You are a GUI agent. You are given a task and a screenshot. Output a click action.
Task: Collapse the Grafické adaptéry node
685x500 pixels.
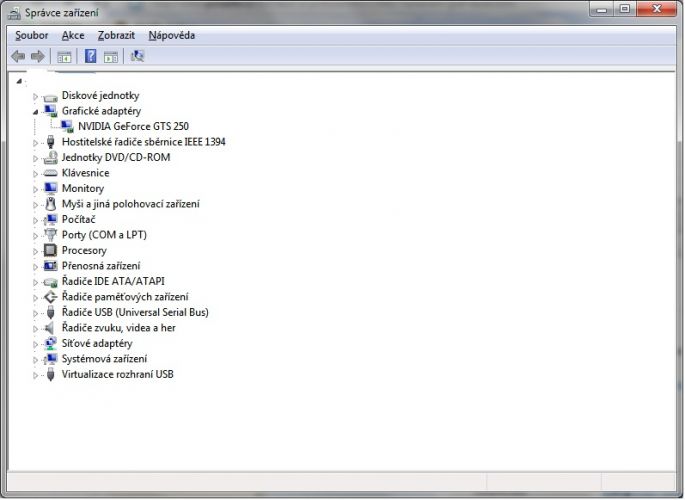(35, 112)
